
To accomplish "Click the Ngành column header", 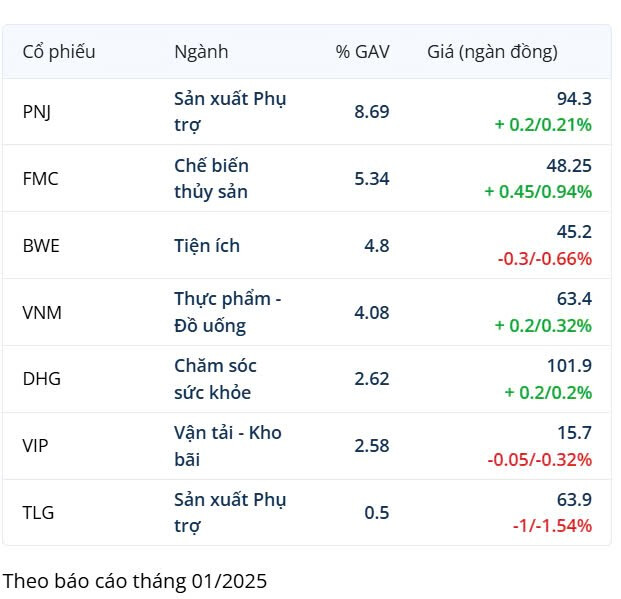I will 201,52.
